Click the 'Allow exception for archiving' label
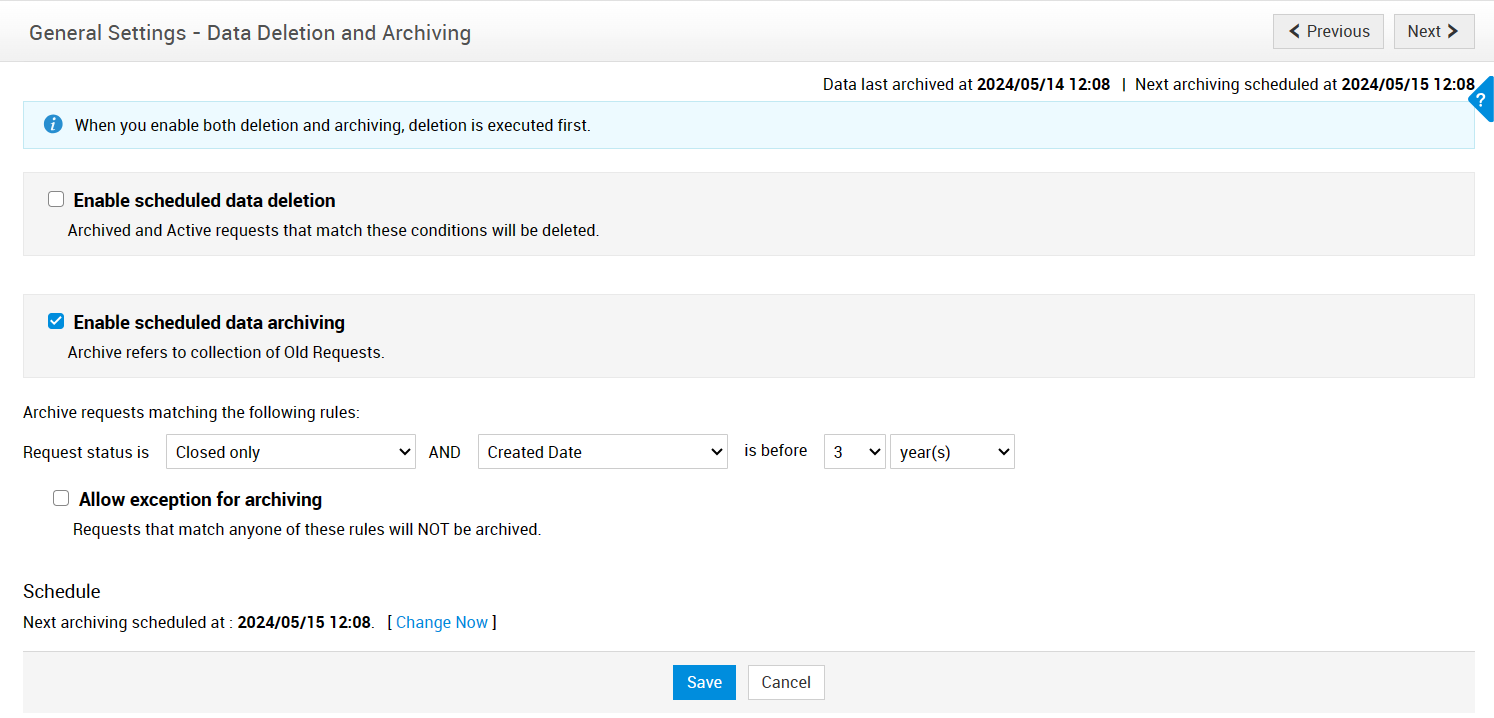 click(x=200, y=499)
